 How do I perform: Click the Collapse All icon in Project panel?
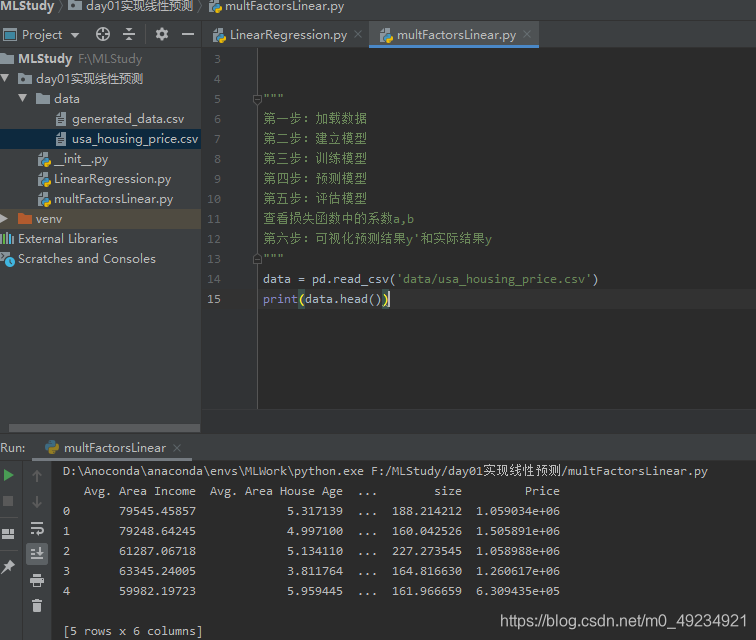click(x=129, y=34)
